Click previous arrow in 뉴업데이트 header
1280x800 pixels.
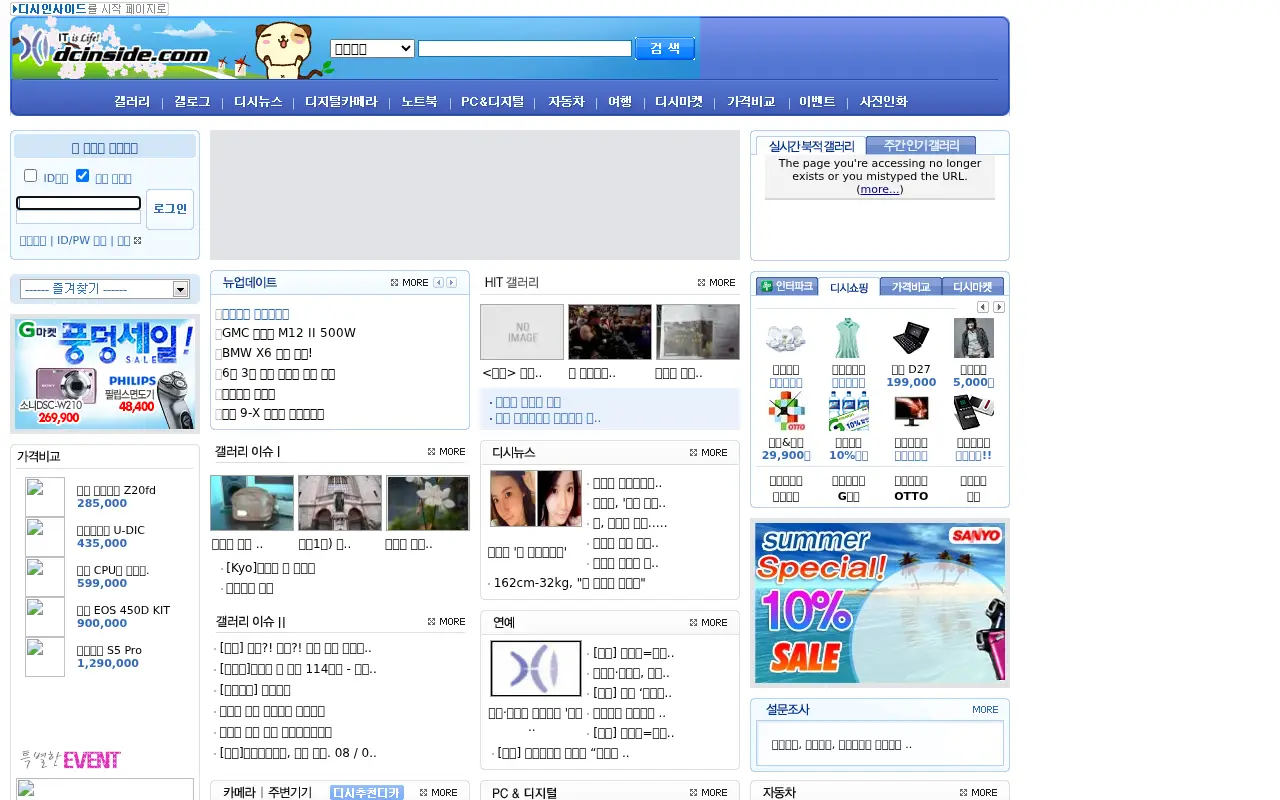pyautogui.click(x=438, y=283)
